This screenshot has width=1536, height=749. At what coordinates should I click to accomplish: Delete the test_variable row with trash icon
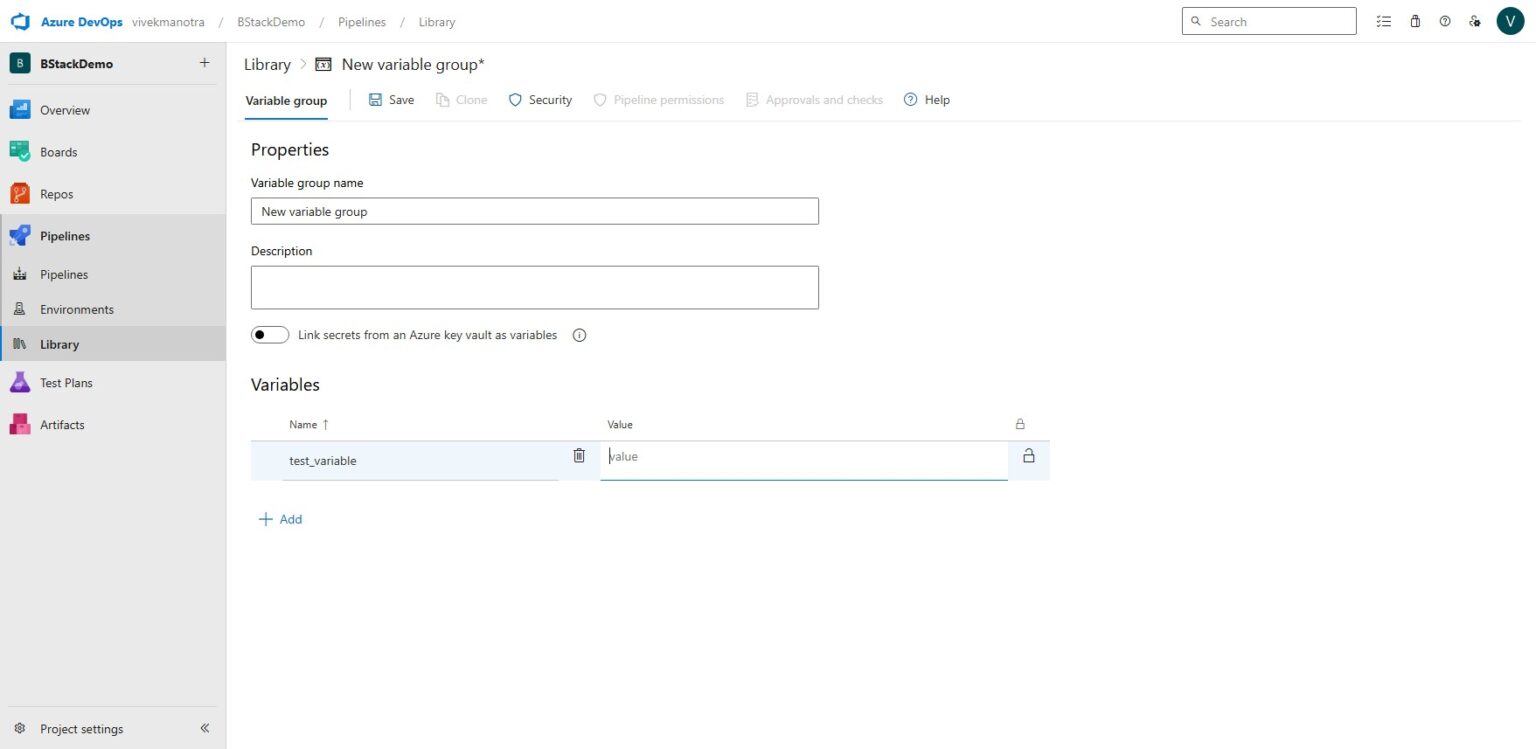[579, 456]
